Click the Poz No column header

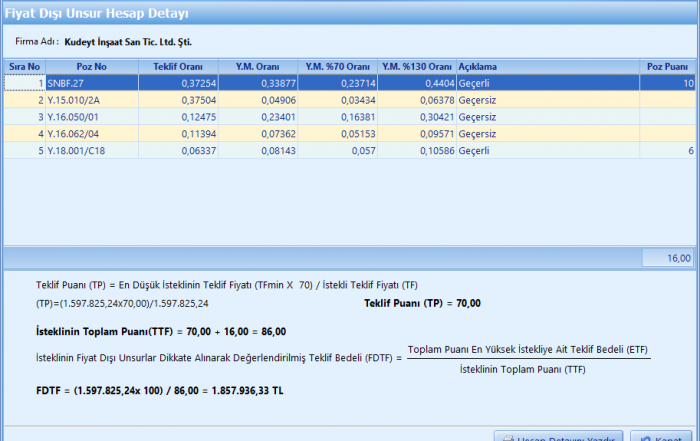pyautogui.click(x=92, y=66)
